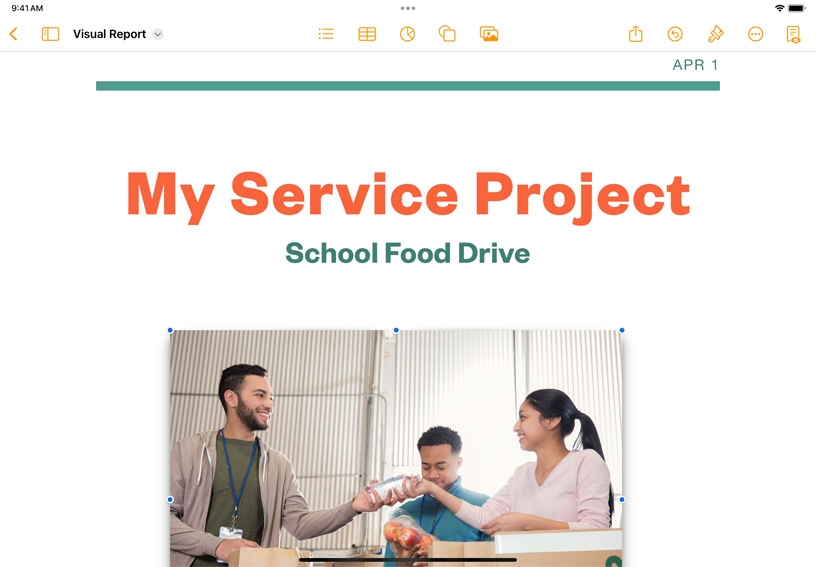The image size is (816, 567).
Task: Undo the last action
Action: [675, 34]
